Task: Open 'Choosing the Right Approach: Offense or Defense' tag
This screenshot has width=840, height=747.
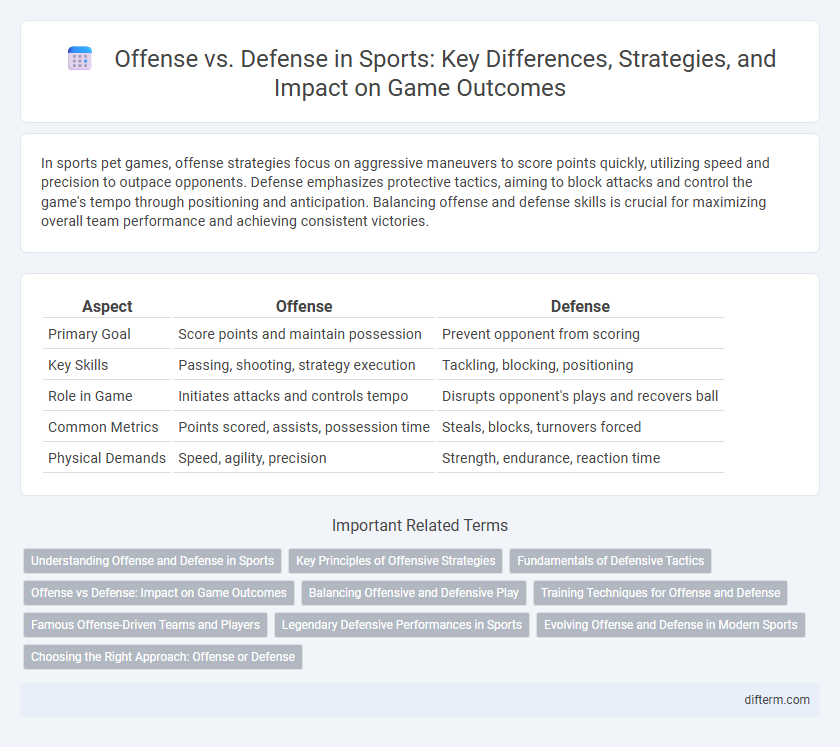Action: pos(163,657)
